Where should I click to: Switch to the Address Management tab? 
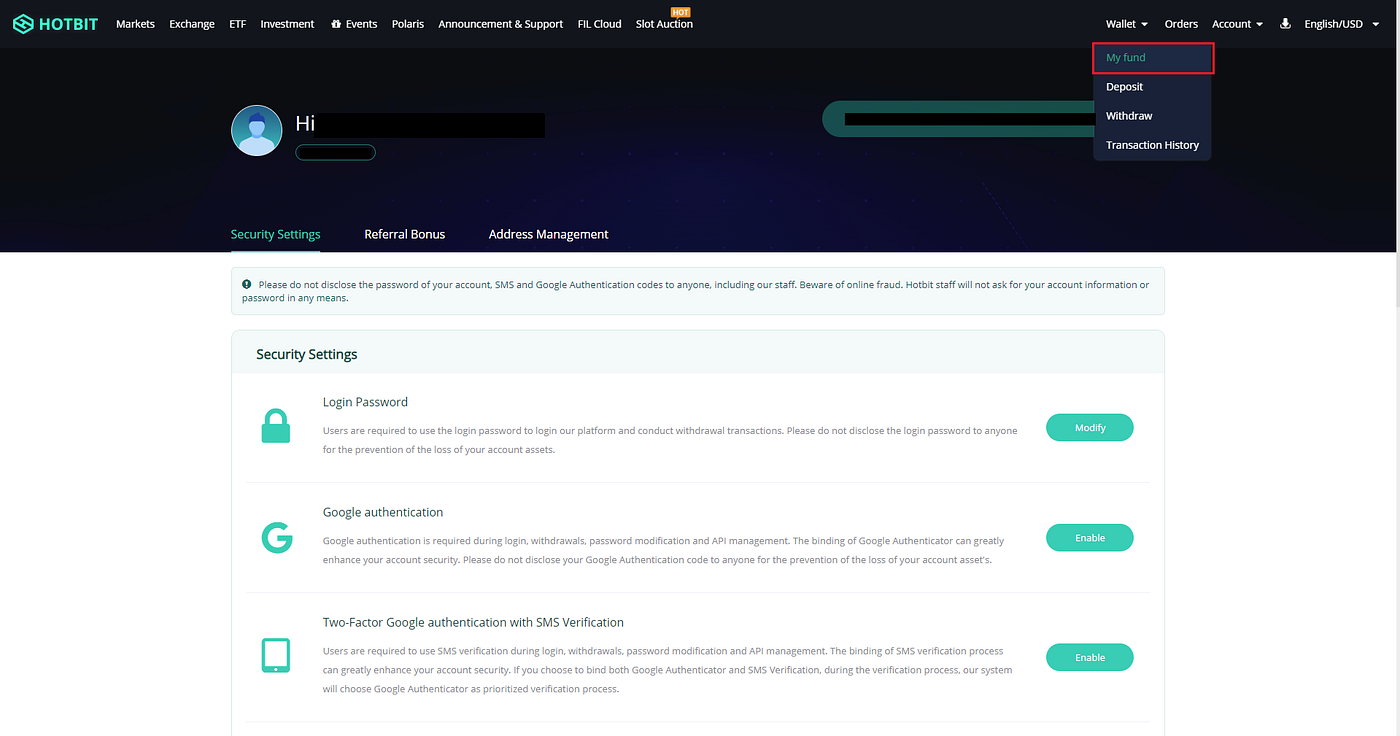549,234
